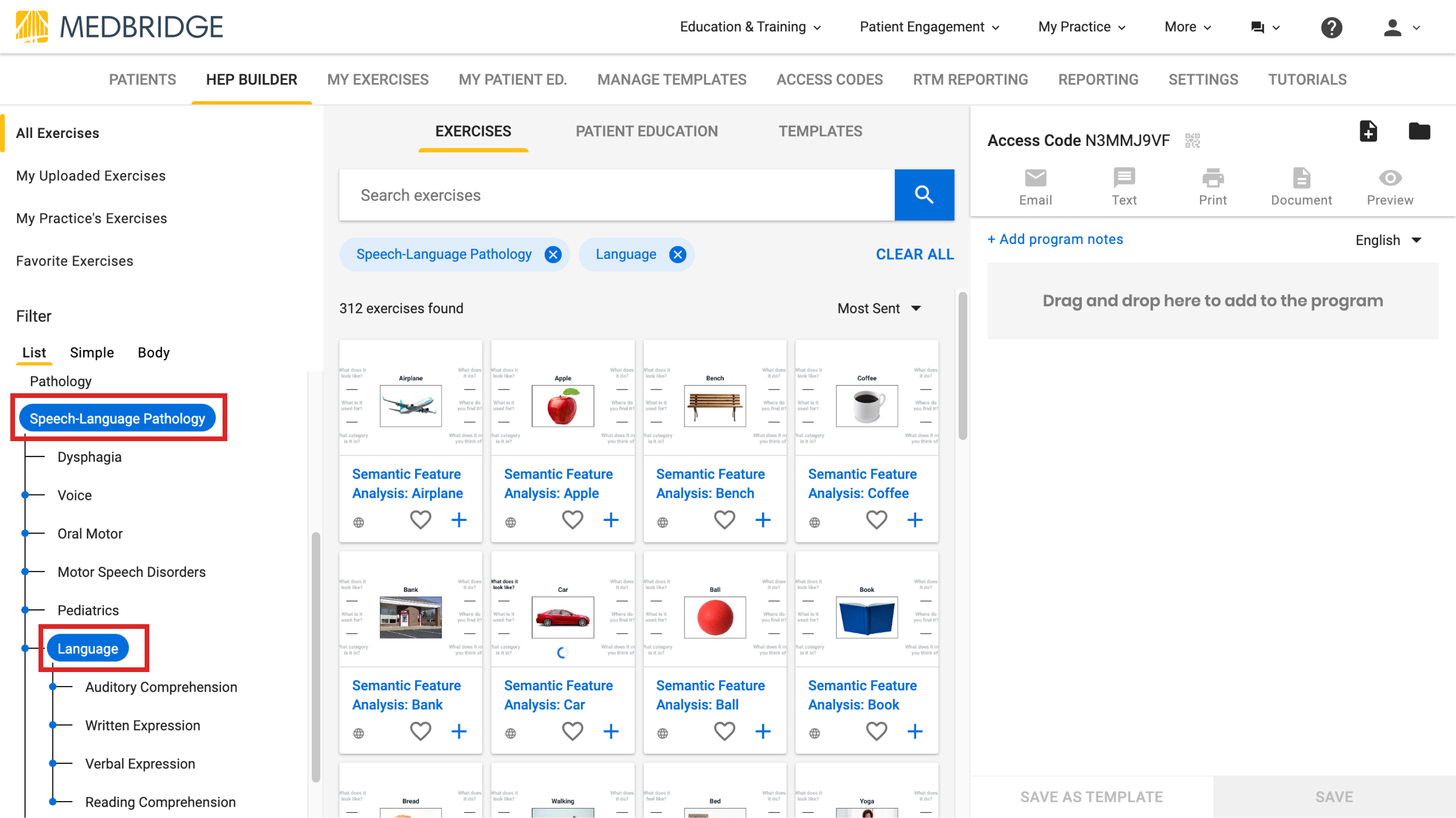
Task: Switch filter view to Body
Action: tap(154, 352)
